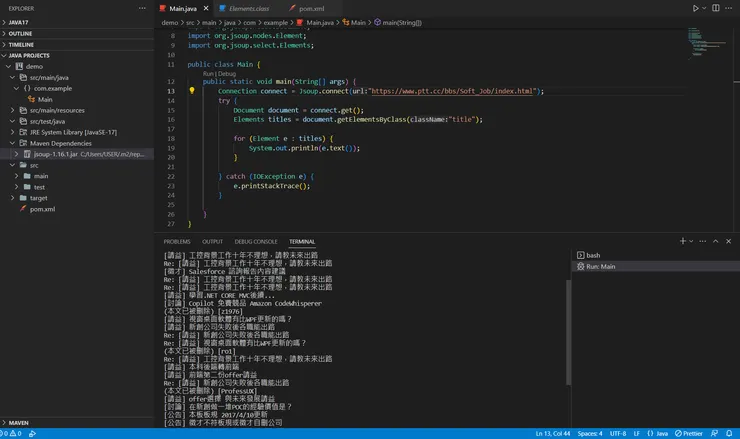The image size is (740, 439).
Task: Open the run options dropdown arrow
Action: (x=705, y=8)
